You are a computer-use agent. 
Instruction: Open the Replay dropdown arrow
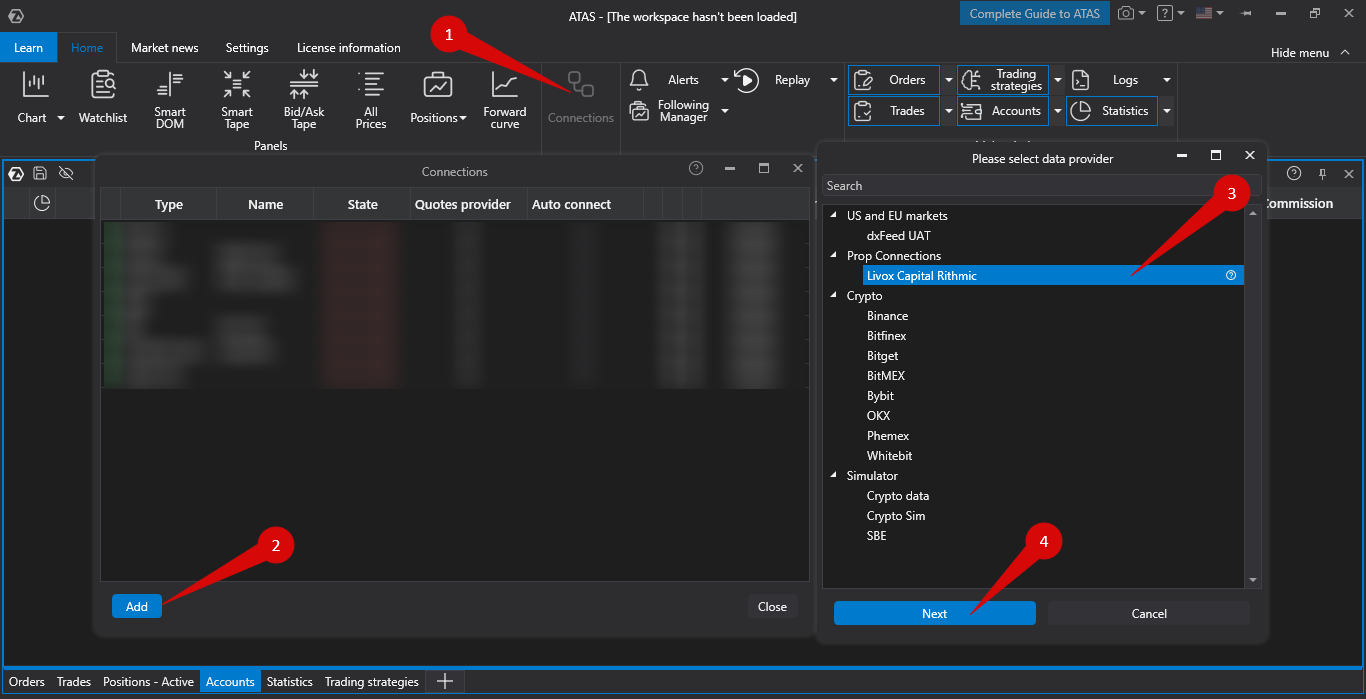pos(834,80)
